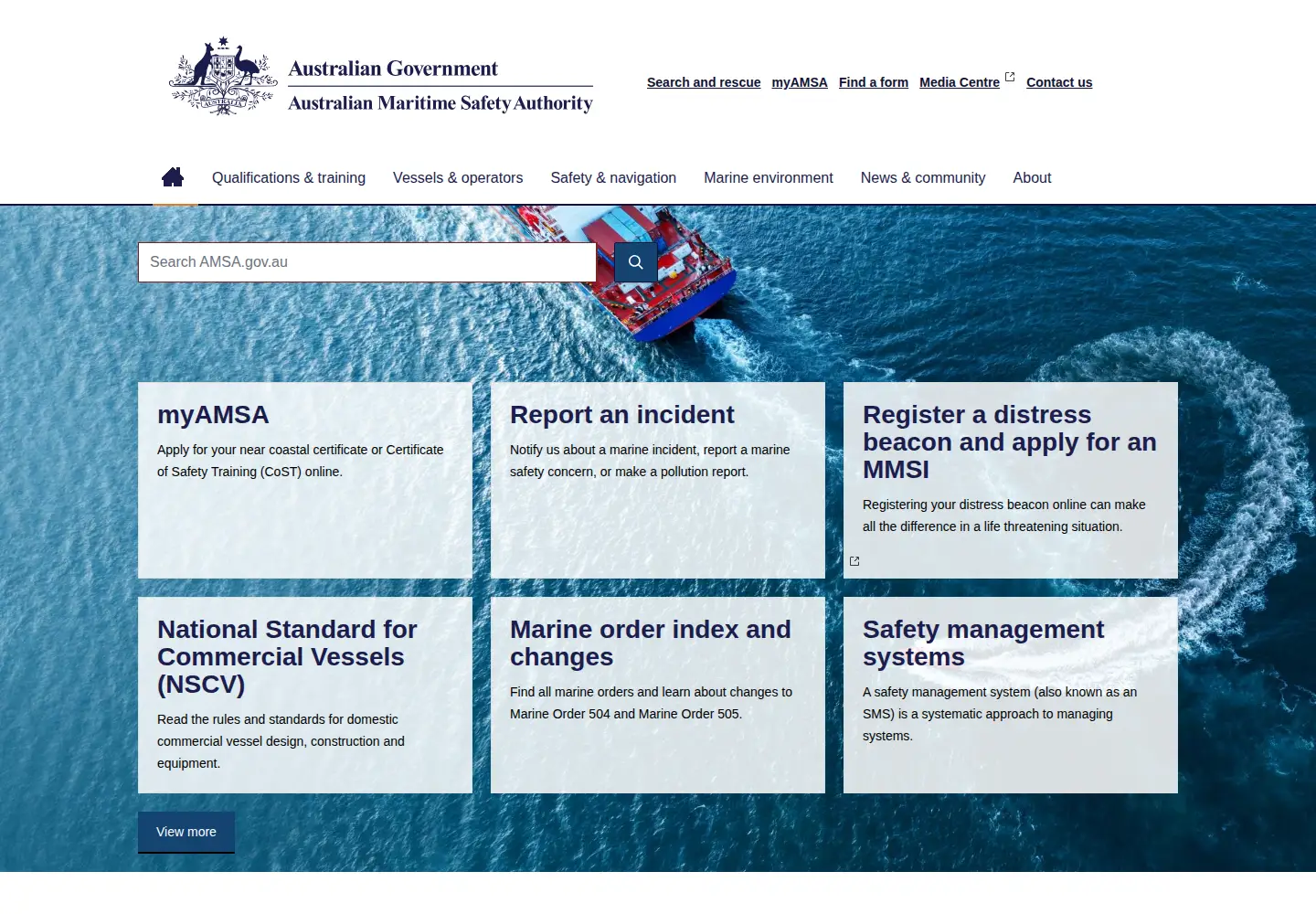Follow the Find a form link
Image resolution: width=1316 pixels, height=914 pixels.
coord(874,82)
